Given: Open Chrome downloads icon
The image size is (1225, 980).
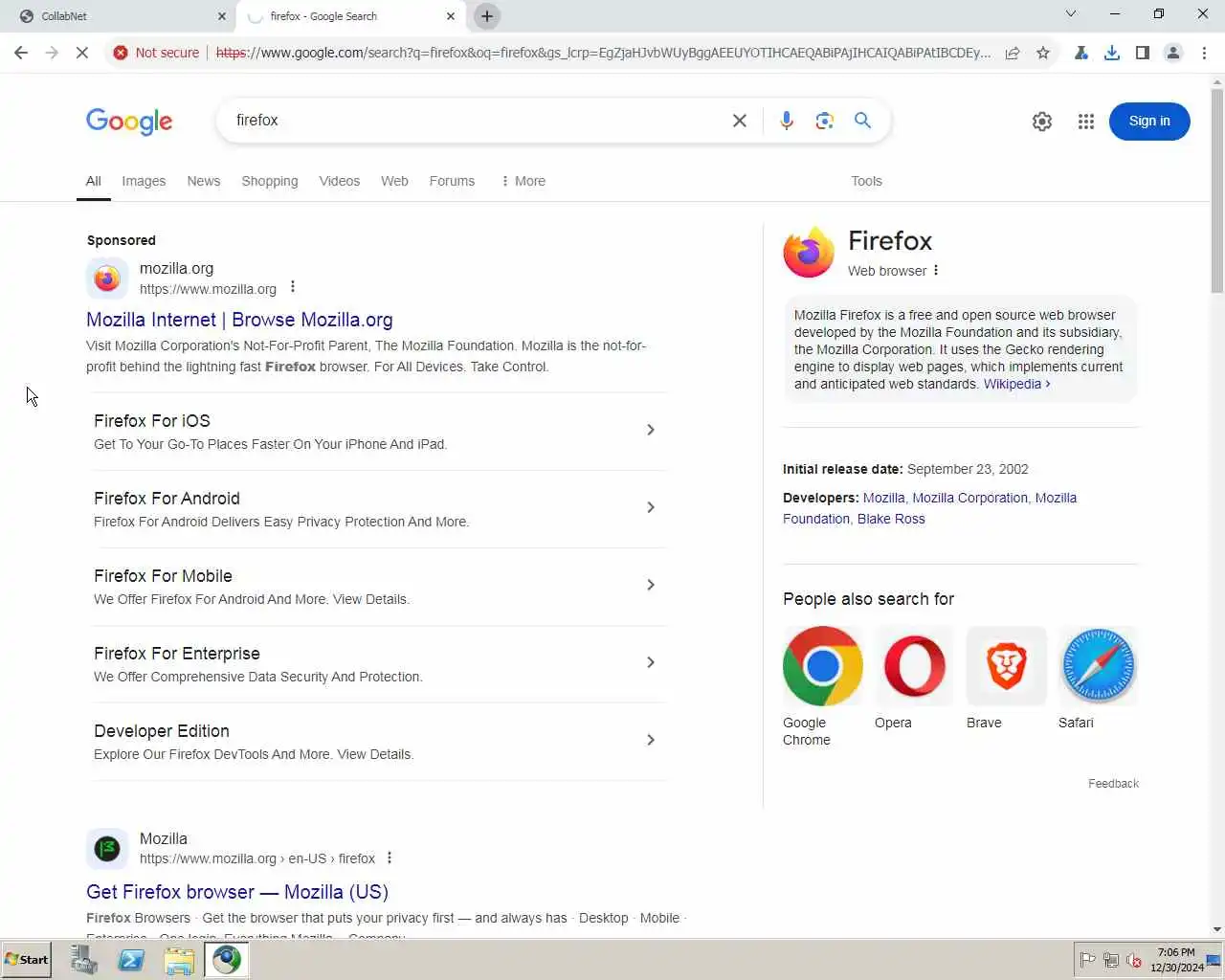Looking at the screenshot, I should [1112, 53].
